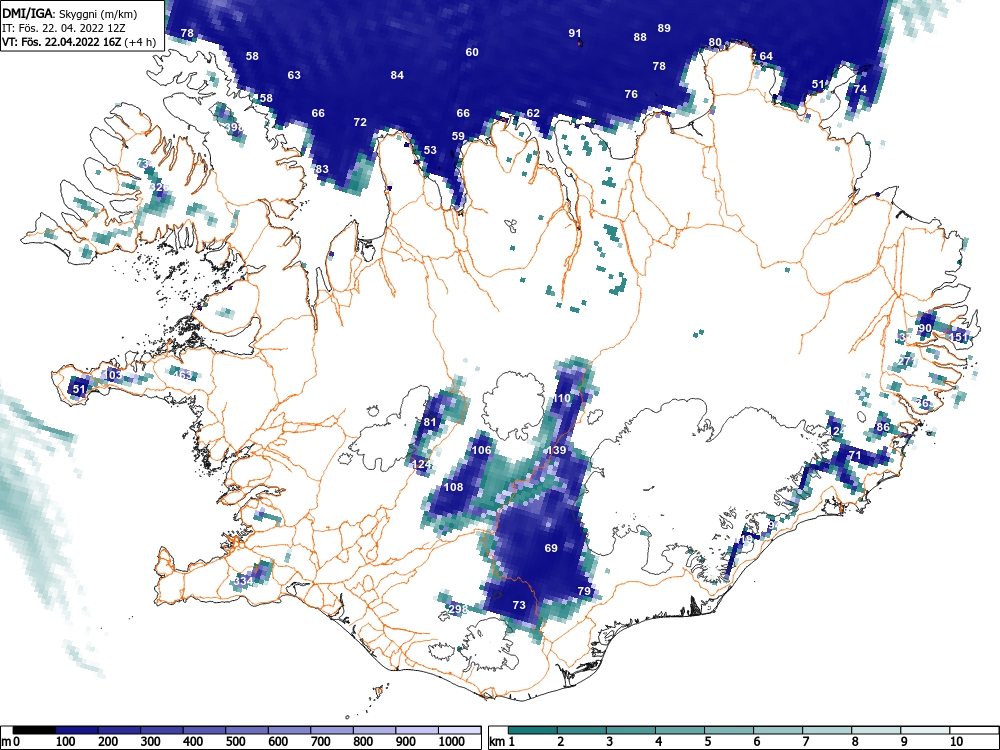Click the visibility value 103 on Snæfellsnes peninsula
The width and height of the screenshot is (1000, 750).
click(112, 375)
